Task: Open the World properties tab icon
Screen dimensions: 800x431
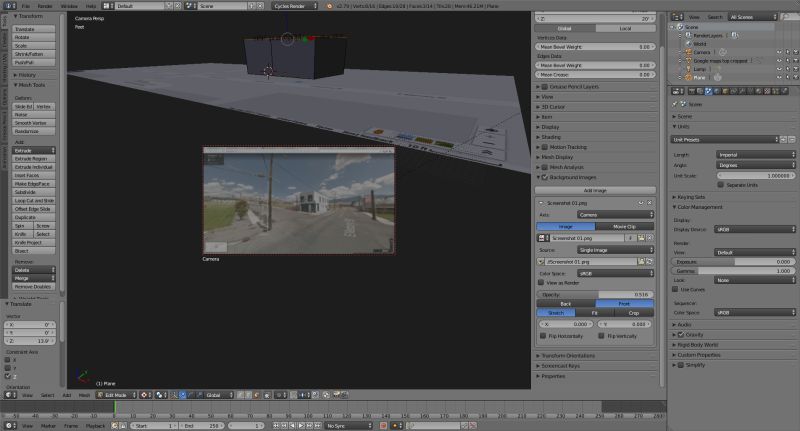Action: pyautogui.click(x=717, y=91)
